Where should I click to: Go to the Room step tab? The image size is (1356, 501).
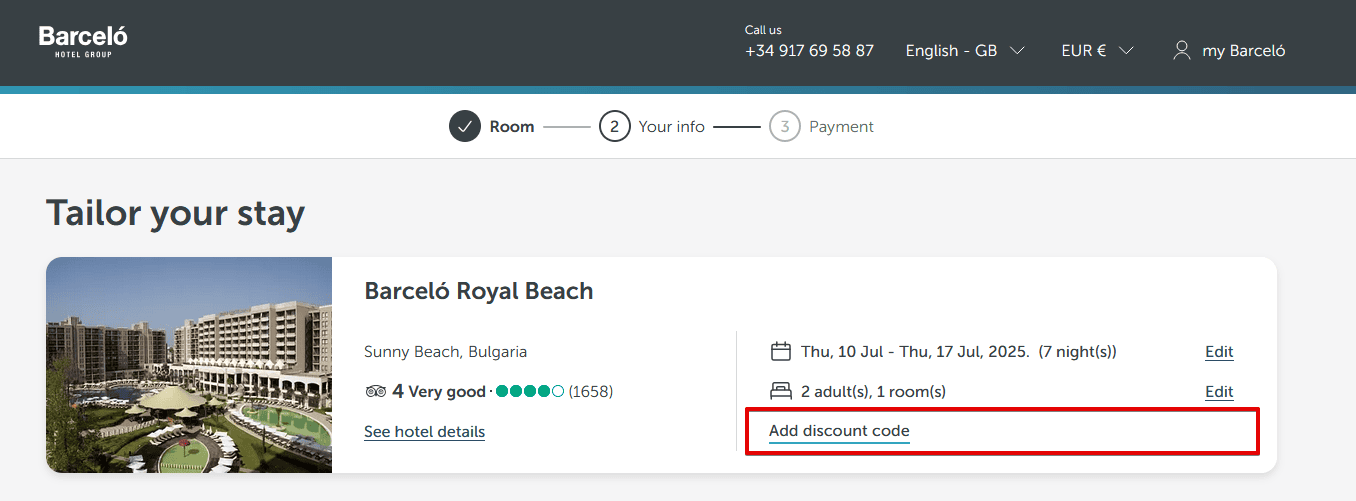(511, 127)
